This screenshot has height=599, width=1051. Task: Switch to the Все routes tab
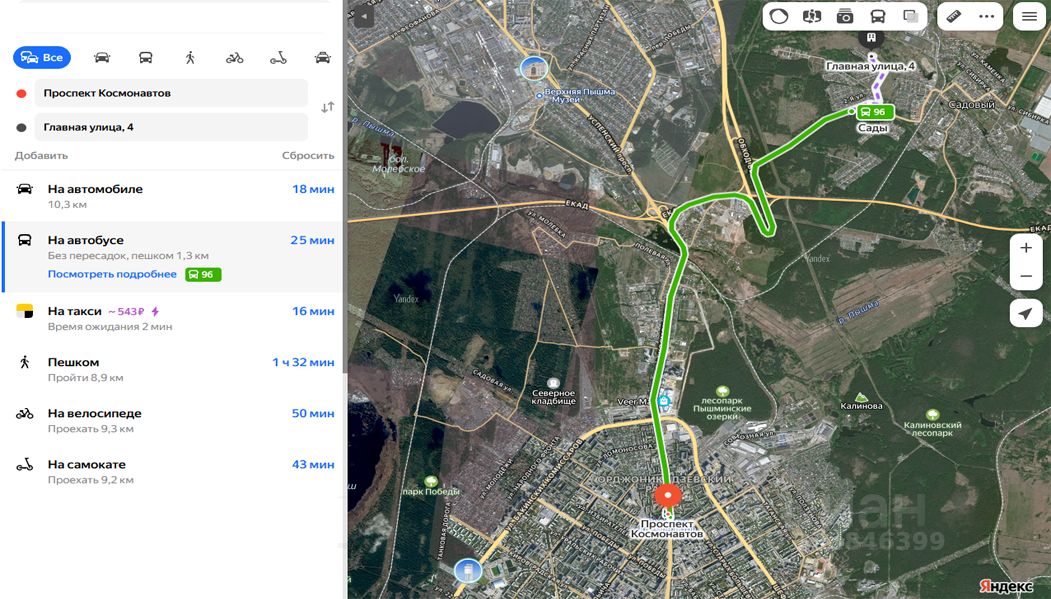[42, 58]
